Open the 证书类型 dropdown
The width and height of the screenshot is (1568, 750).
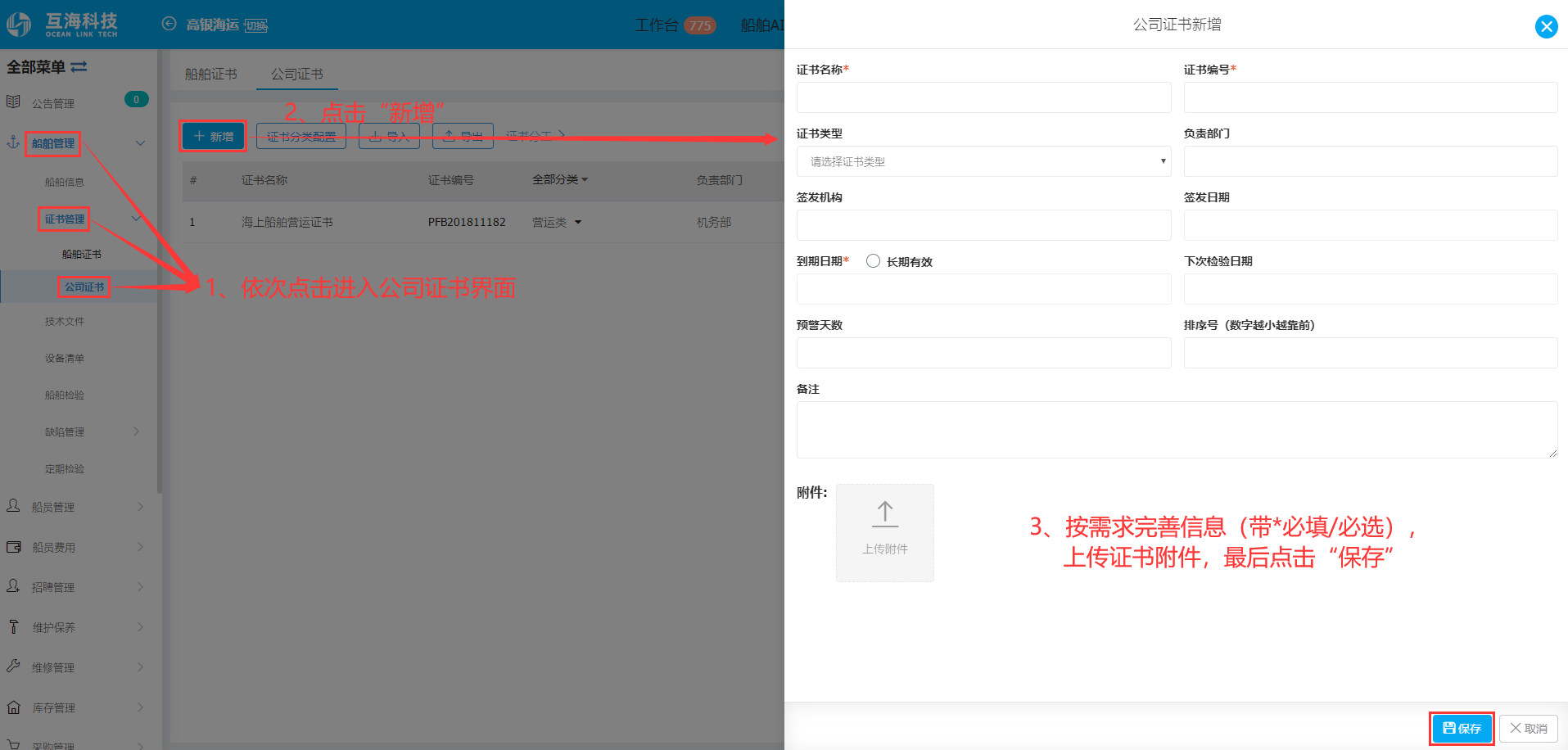(983, 161)
